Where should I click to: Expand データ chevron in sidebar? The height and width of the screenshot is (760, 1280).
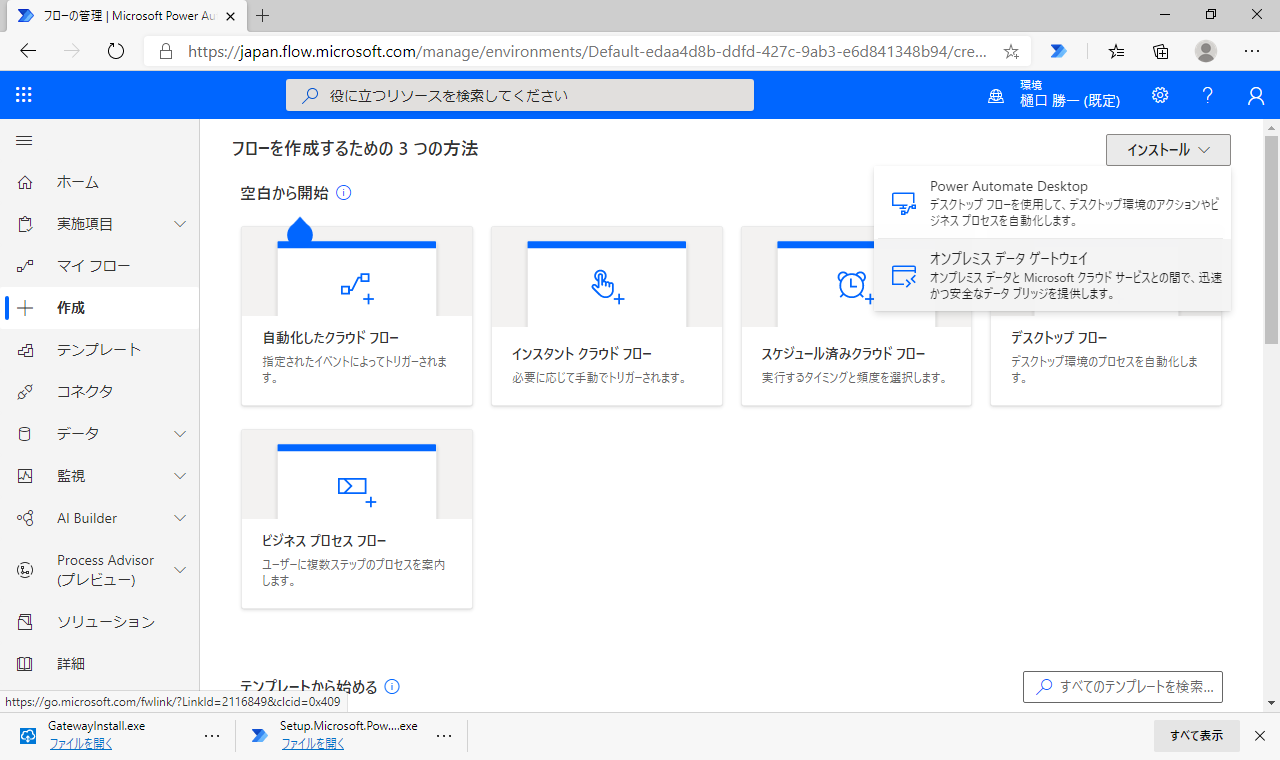(180, 434)
